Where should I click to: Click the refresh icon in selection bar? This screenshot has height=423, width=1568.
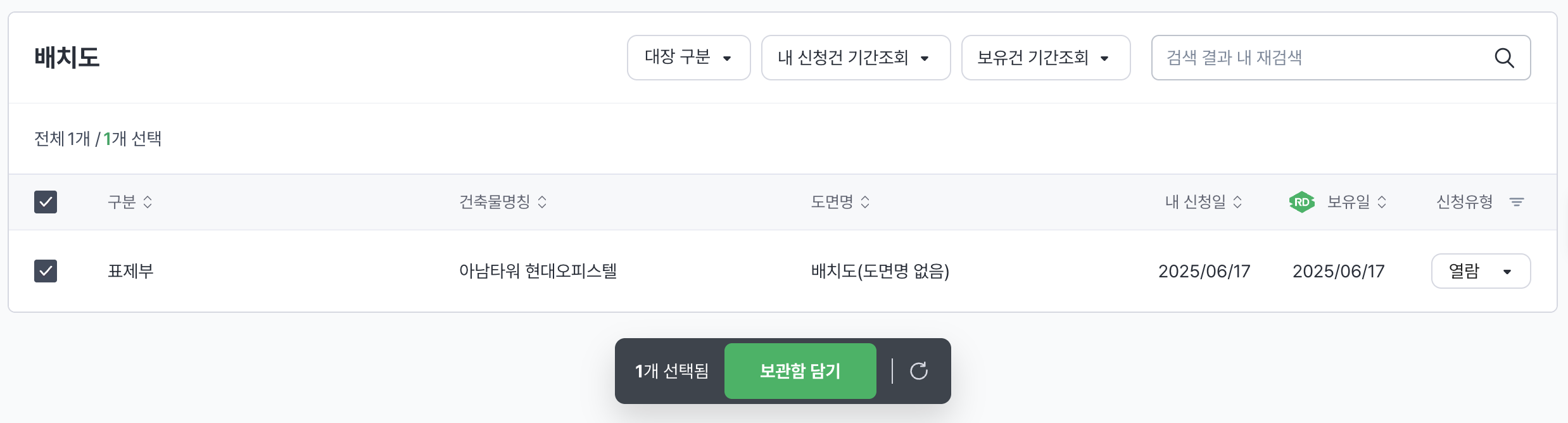918,371
